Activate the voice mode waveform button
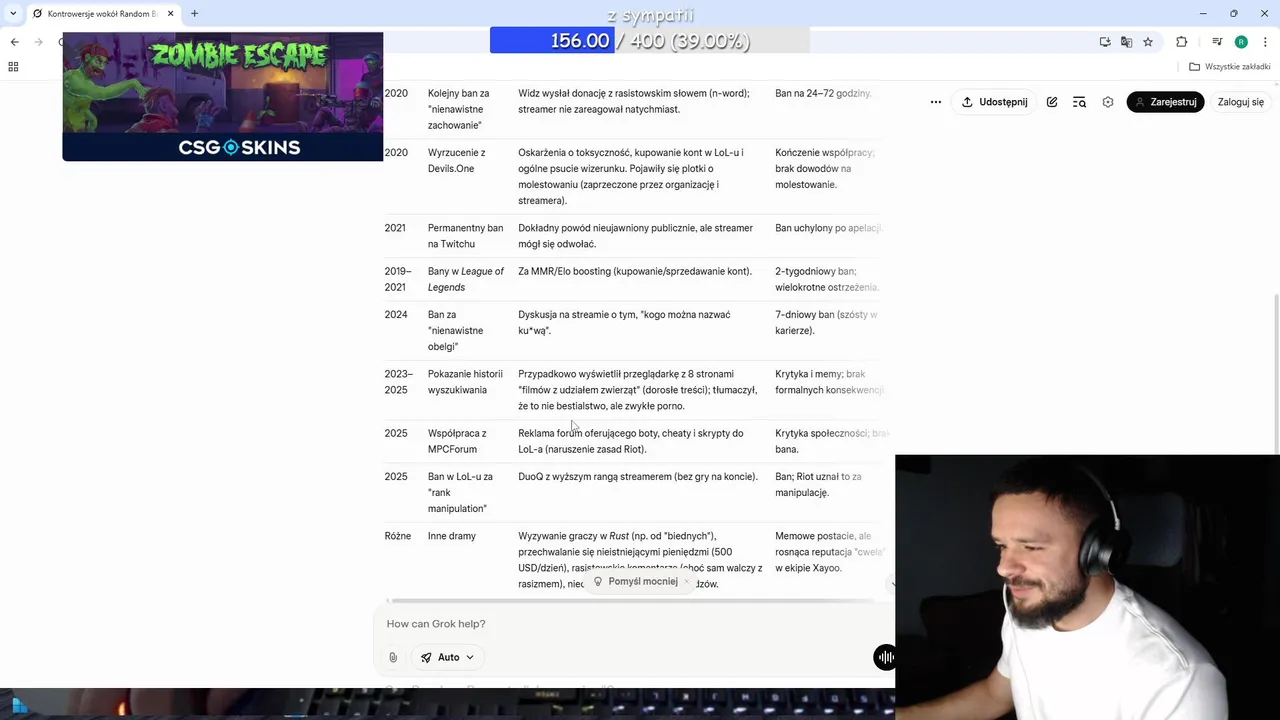 884,657
